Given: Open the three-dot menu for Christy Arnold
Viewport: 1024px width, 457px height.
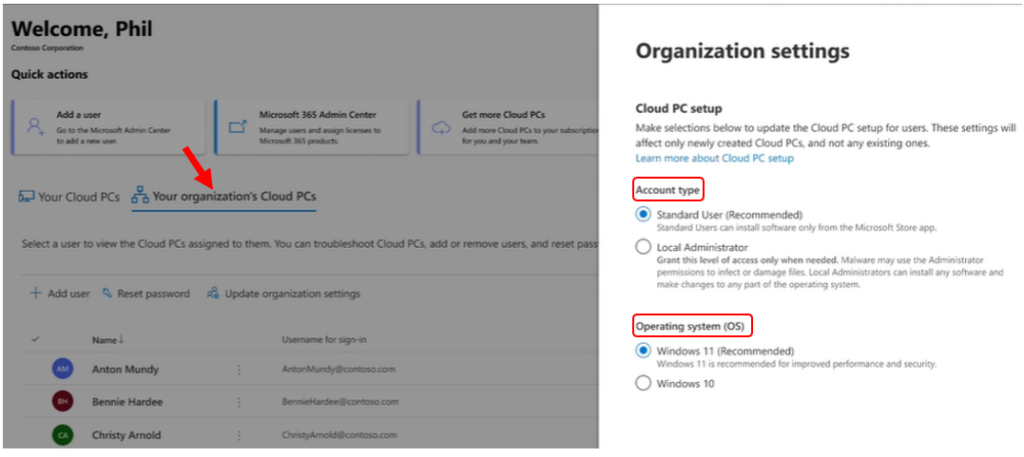Looking at the screenshot, I should point(239,435).
